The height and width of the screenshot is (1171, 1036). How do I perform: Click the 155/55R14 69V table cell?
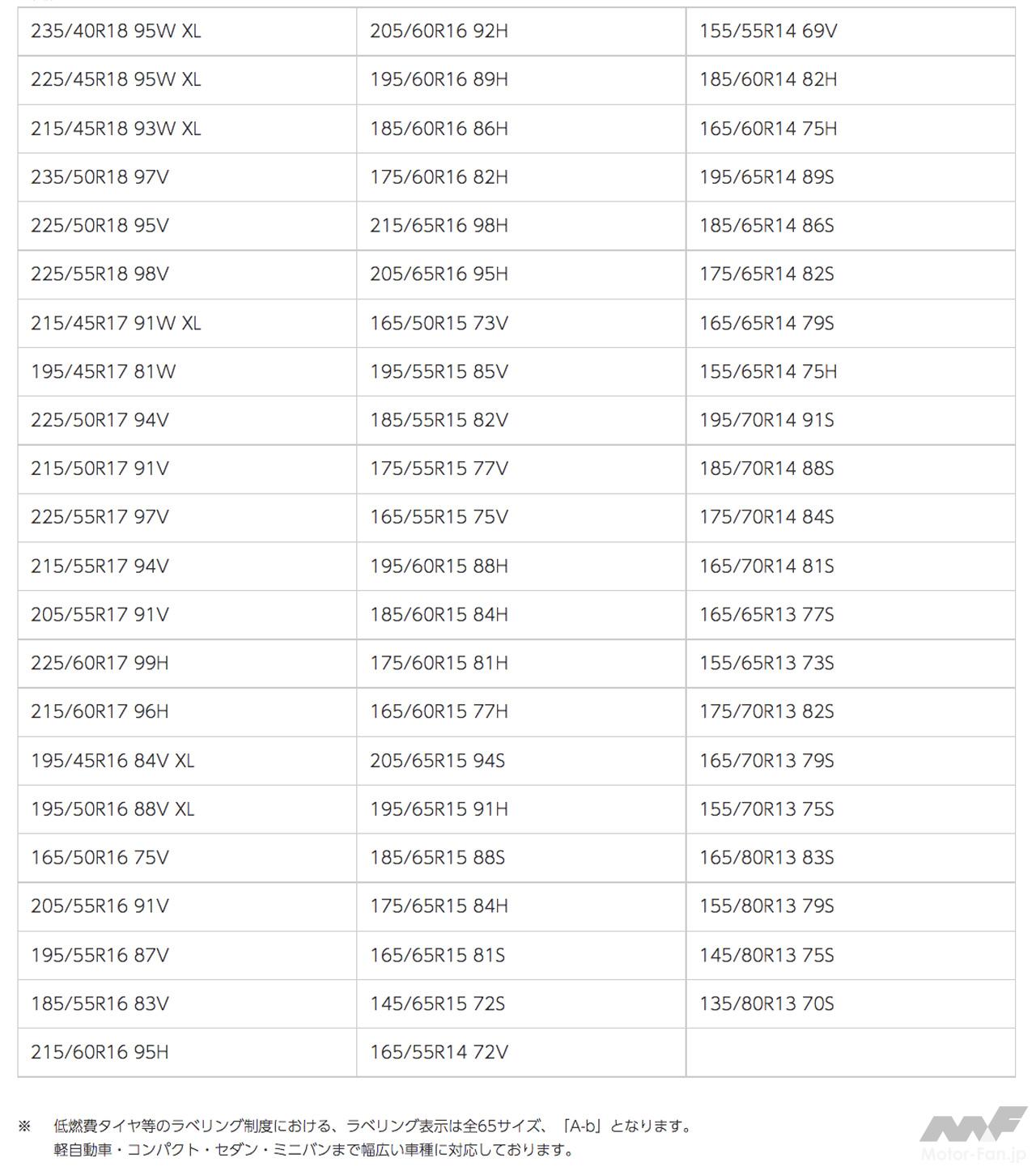coord(768,32)
